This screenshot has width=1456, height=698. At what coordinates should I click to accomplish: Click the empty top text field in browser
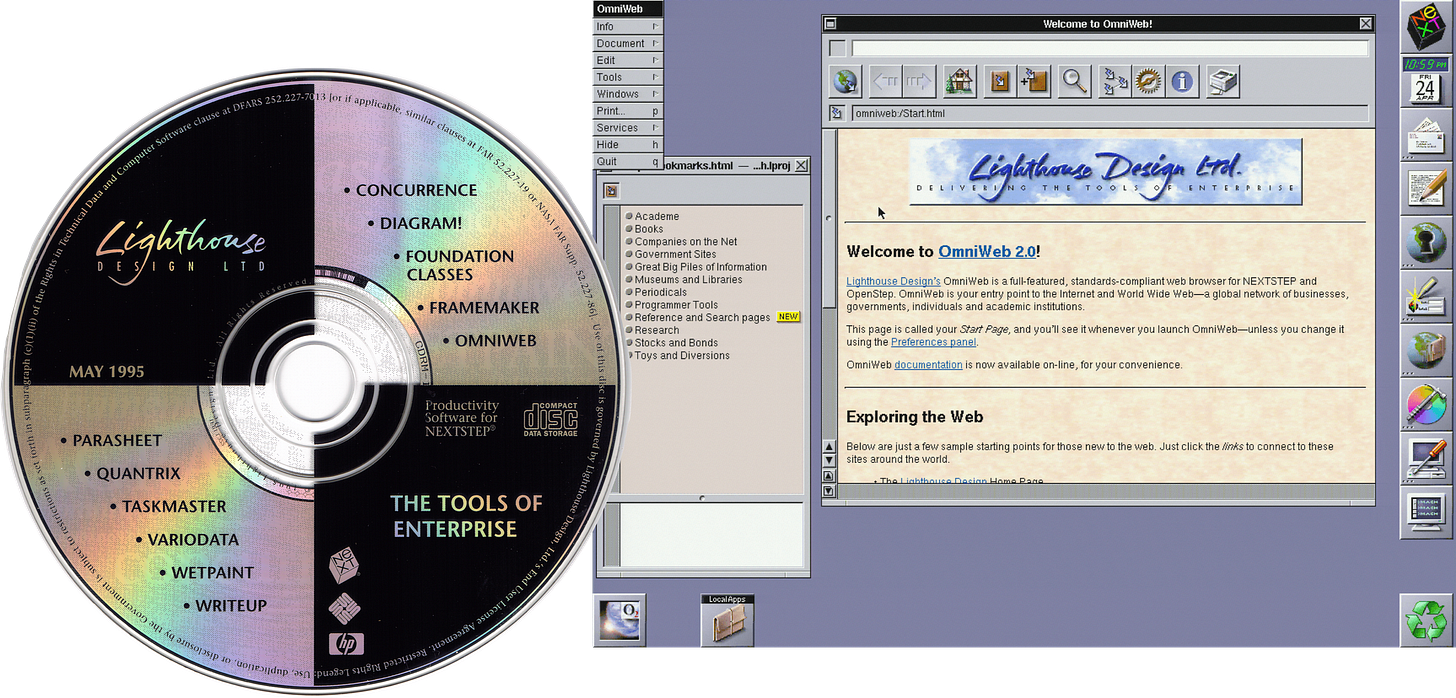click(1109, 48)
